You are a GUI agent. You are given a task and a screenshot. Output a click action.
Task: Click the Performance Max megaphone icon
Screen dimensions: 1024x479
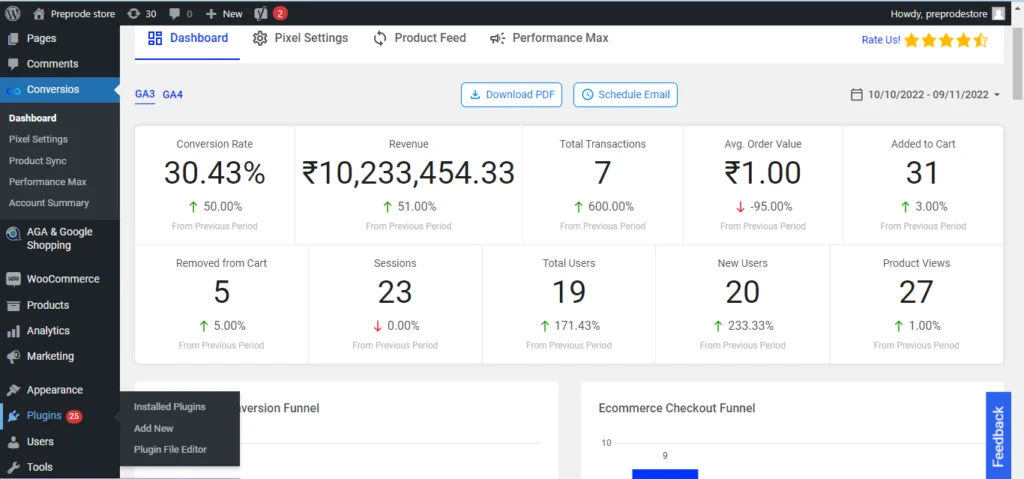click(498, 39)
